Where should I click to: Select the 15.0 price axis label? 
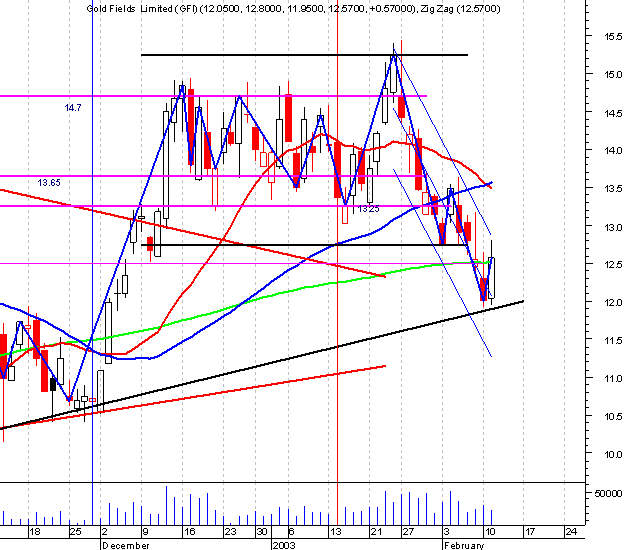(613, 75)
